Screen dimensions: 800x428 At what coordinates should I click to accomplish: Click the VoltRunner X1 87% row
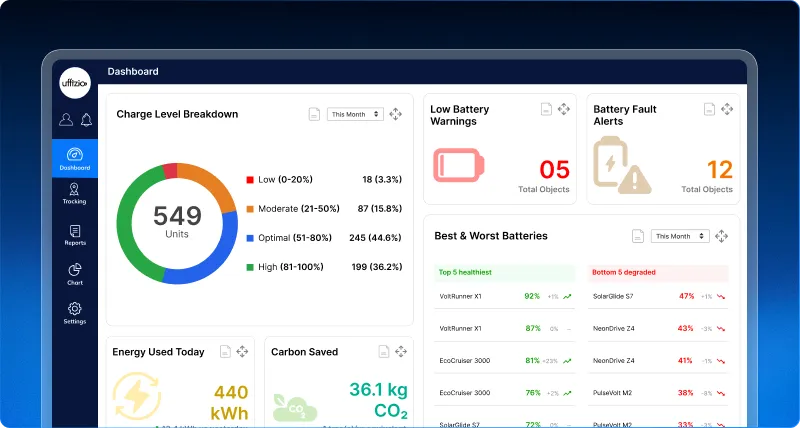504,329
